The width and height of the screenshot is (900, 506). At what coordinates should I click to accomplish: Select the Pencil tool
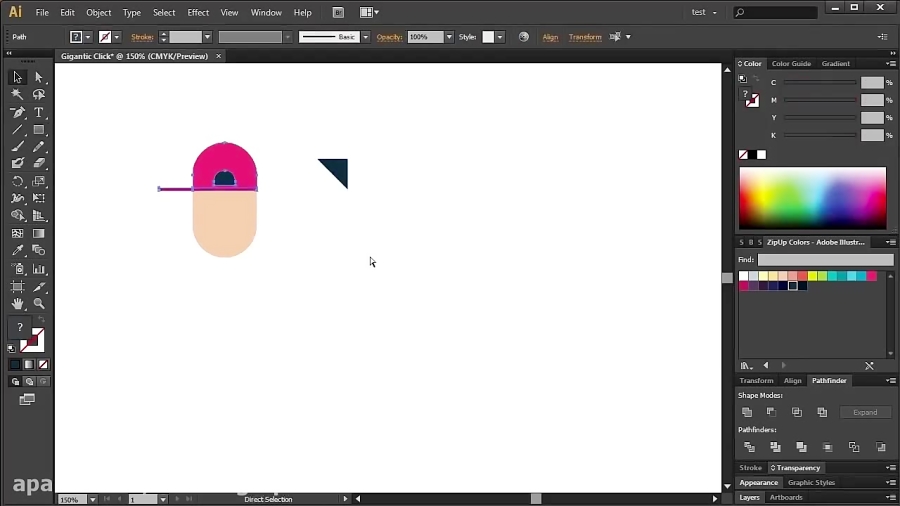(x=38, y=147)
